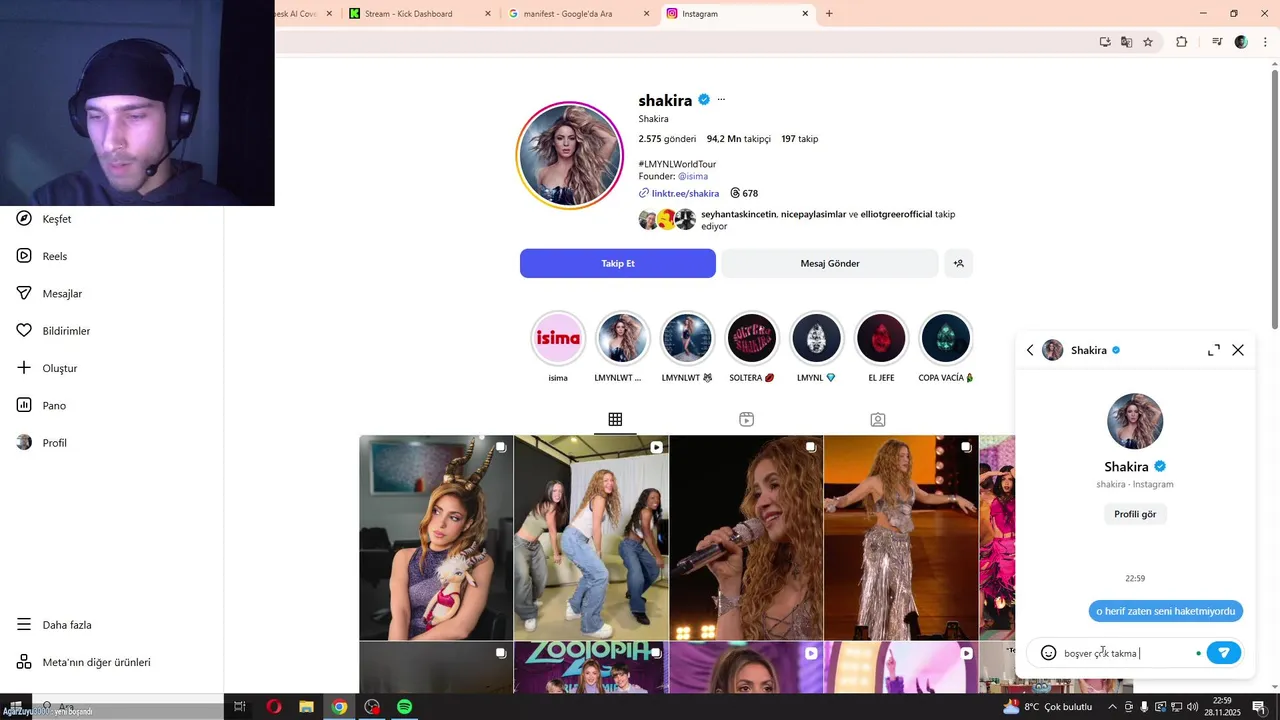The width and height of the screenshot is (1280, 720).
Task: Click the suggested accounts person-plus button
Action: 958,263
